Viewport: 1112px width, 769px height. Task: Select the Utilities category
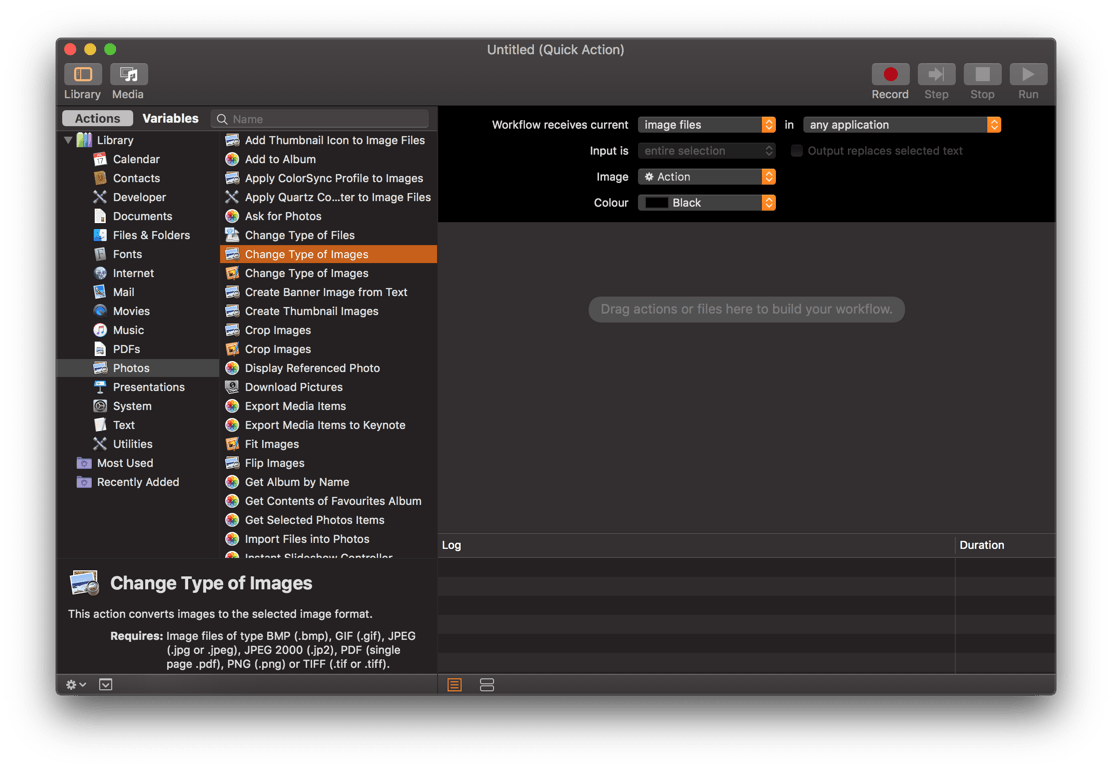(x=133, y=444)
